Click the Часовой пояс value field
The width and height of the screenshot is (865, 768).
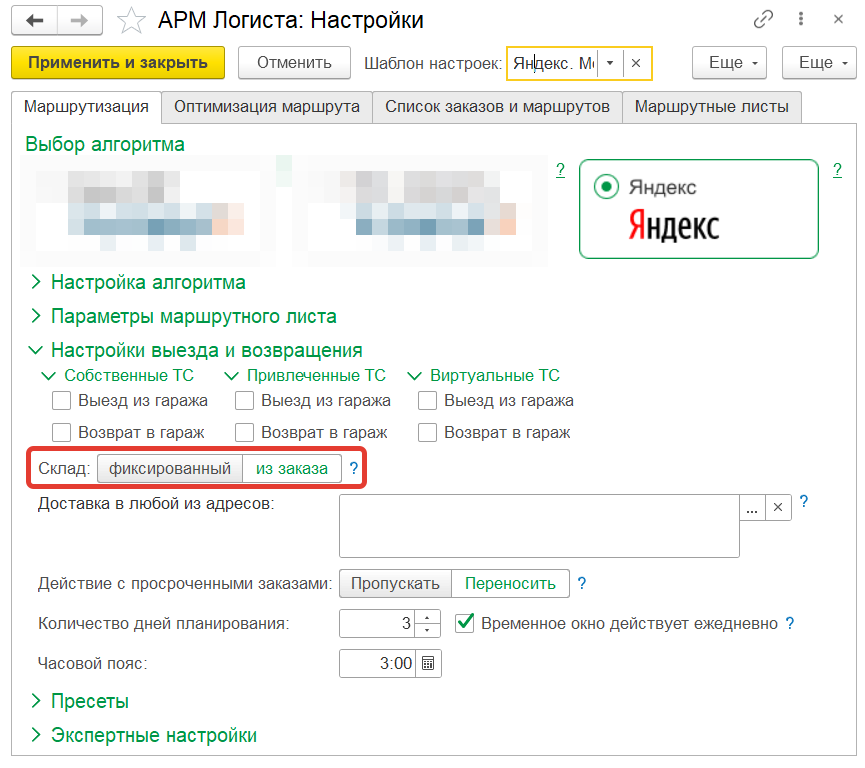(x=378, y=663)
